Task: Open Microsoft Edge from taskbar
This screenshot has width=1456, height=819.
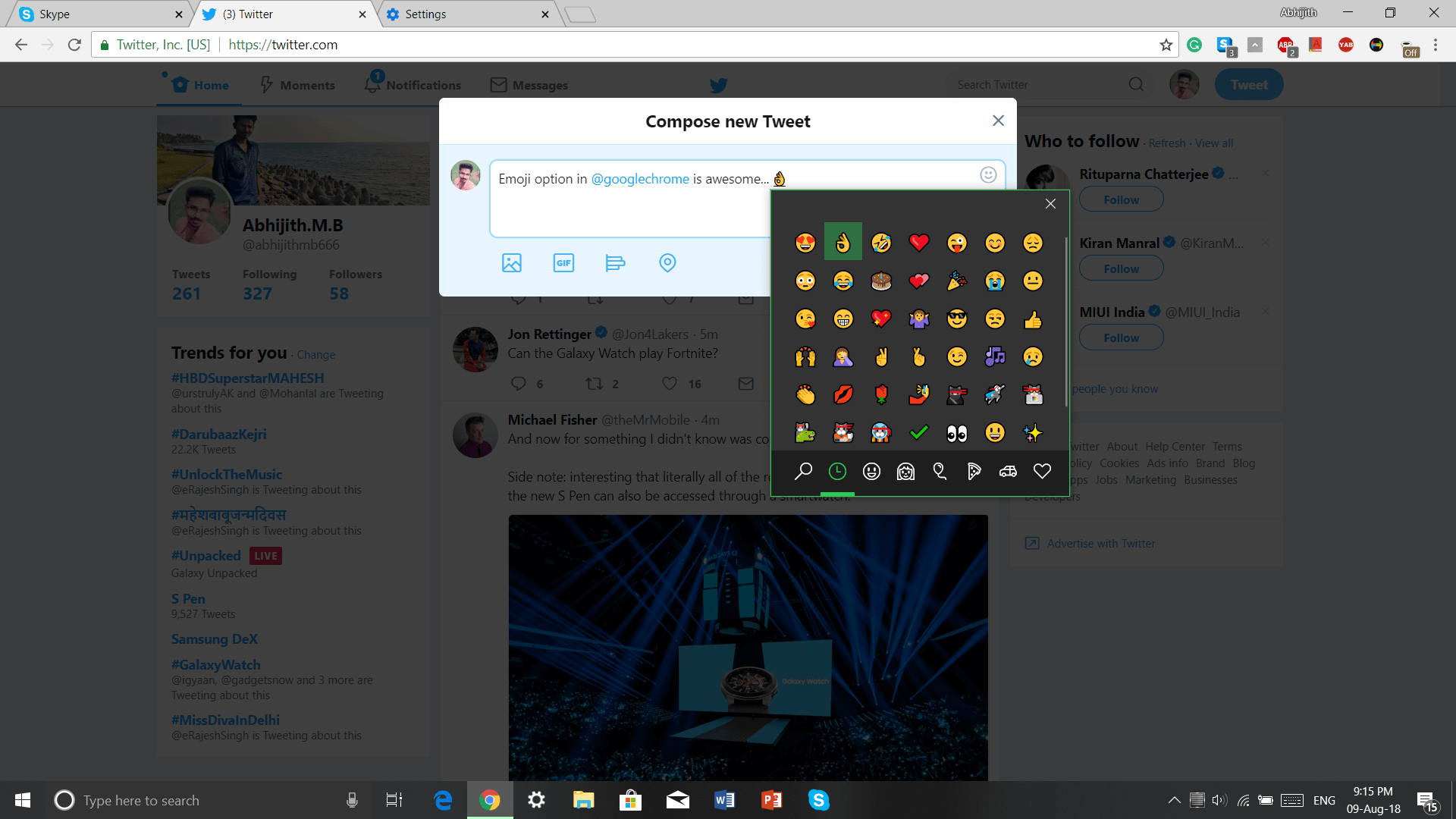Action: pyautogui.click(x=443, y=800)
